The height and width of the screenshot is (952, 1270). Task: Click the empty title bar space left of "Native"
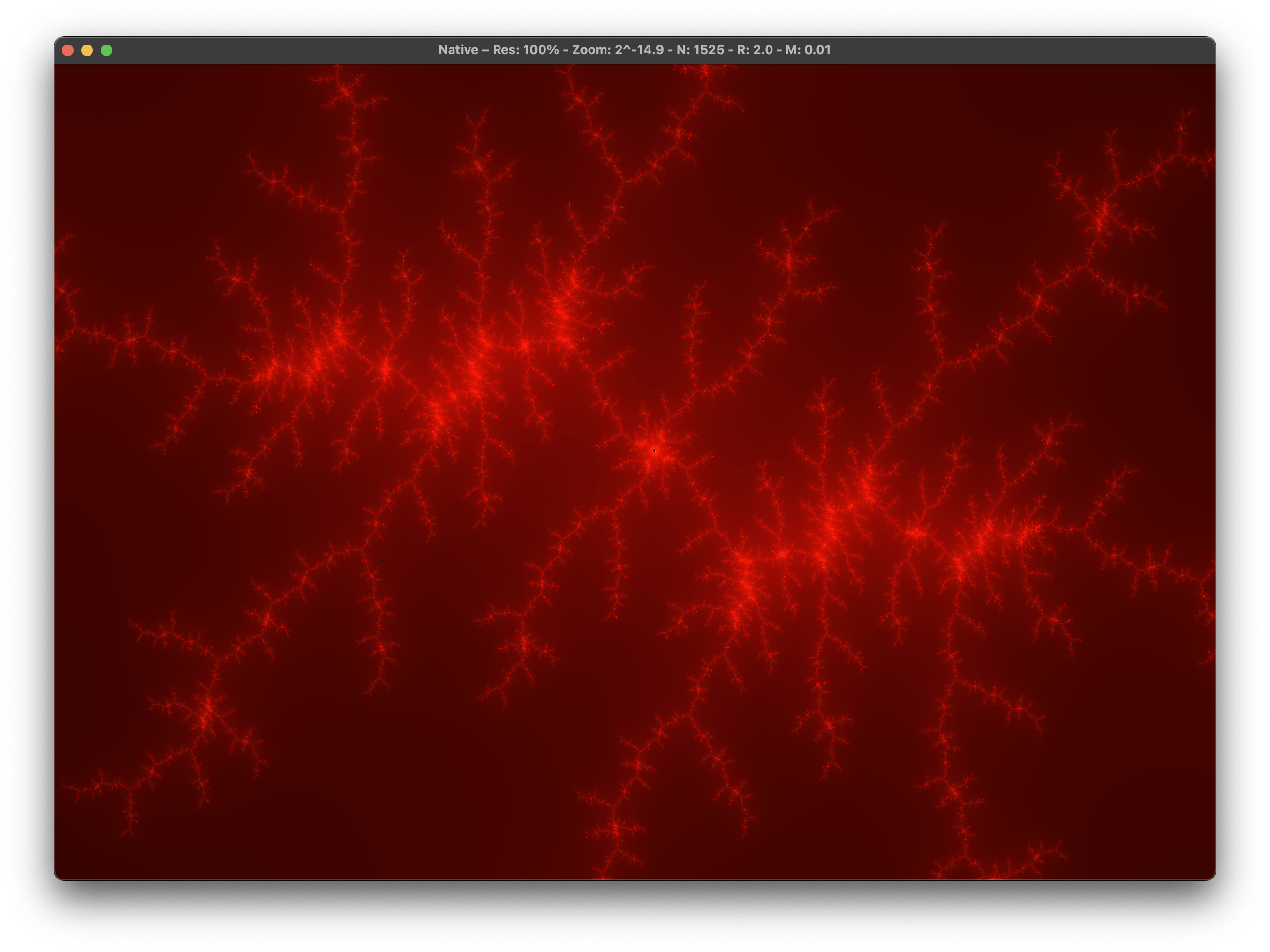(x=275, y=50)
